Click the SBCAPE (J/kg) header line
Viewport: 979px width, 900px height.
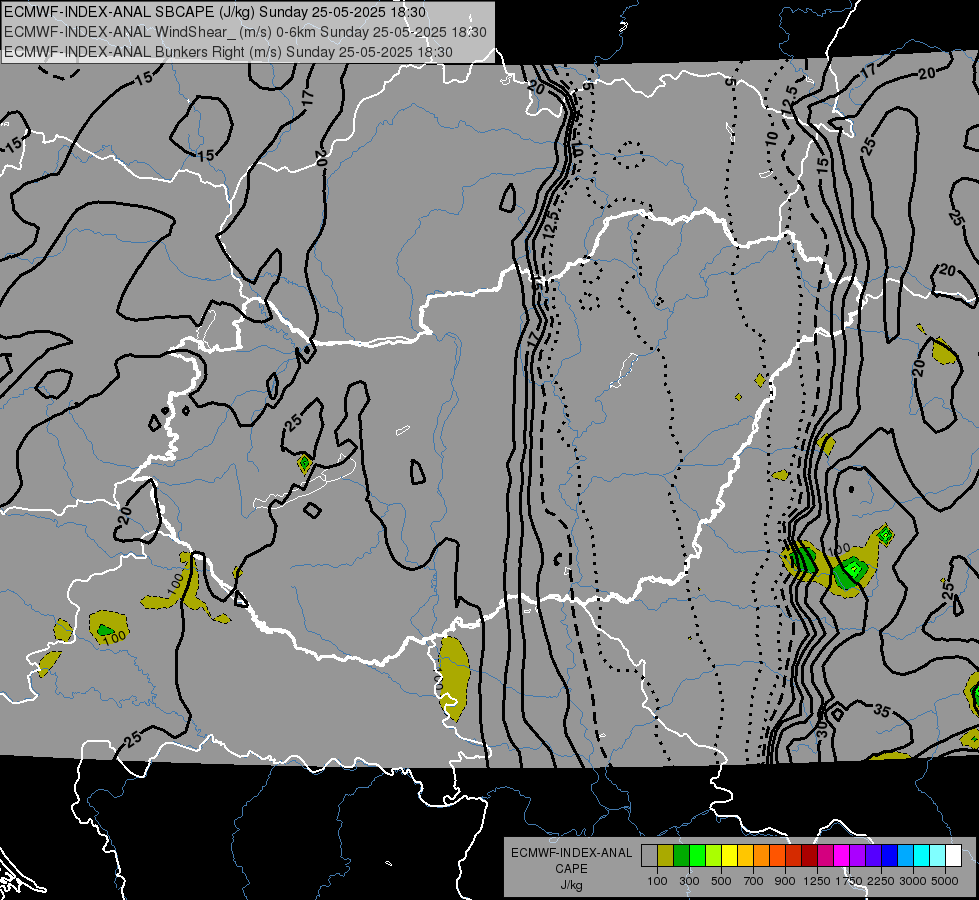coord(215,12)
